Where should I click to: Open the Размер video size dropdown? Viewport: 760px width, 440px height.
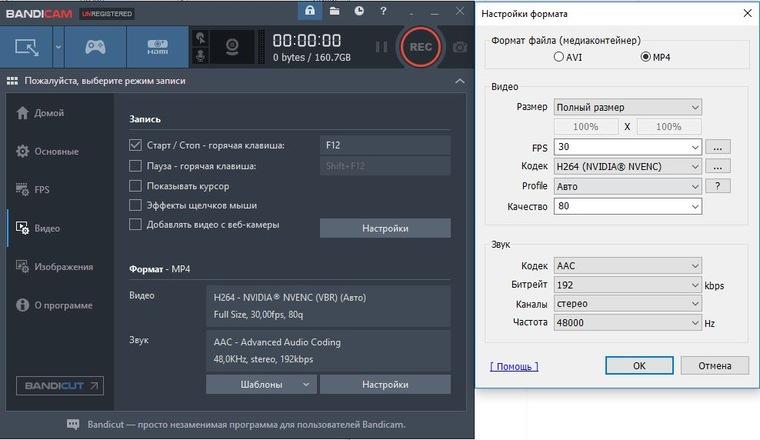(628, 107)
